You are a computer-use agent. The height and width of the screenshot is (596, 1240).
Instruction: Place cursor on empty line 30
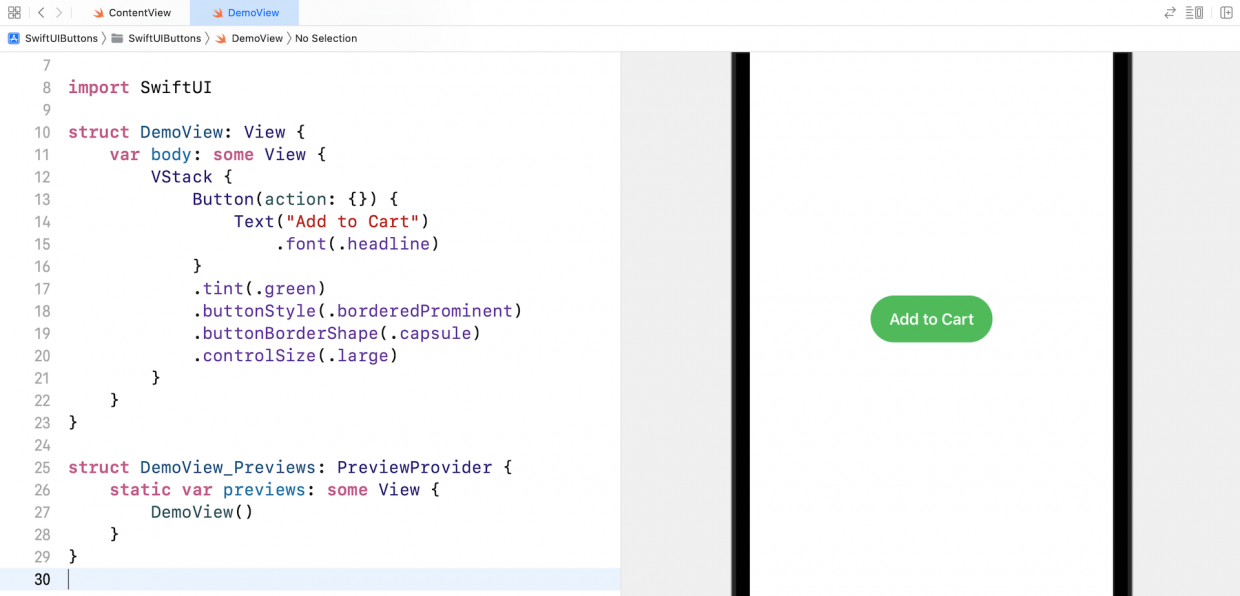[300, 579]
